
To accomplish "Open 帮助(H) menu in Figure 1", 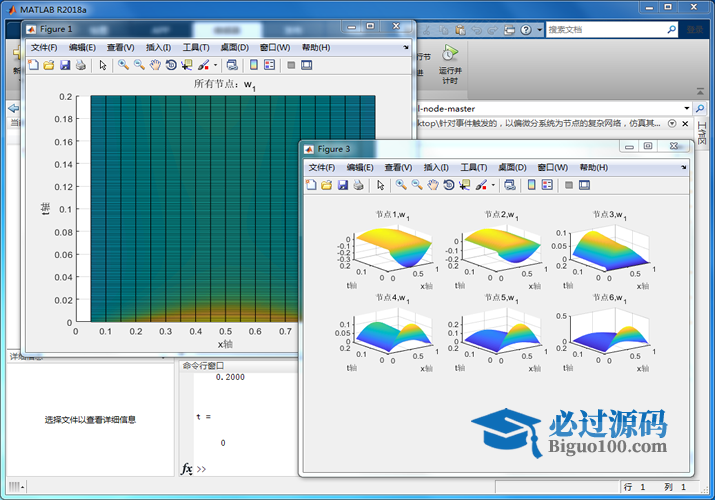I will (x=316, y=47).
